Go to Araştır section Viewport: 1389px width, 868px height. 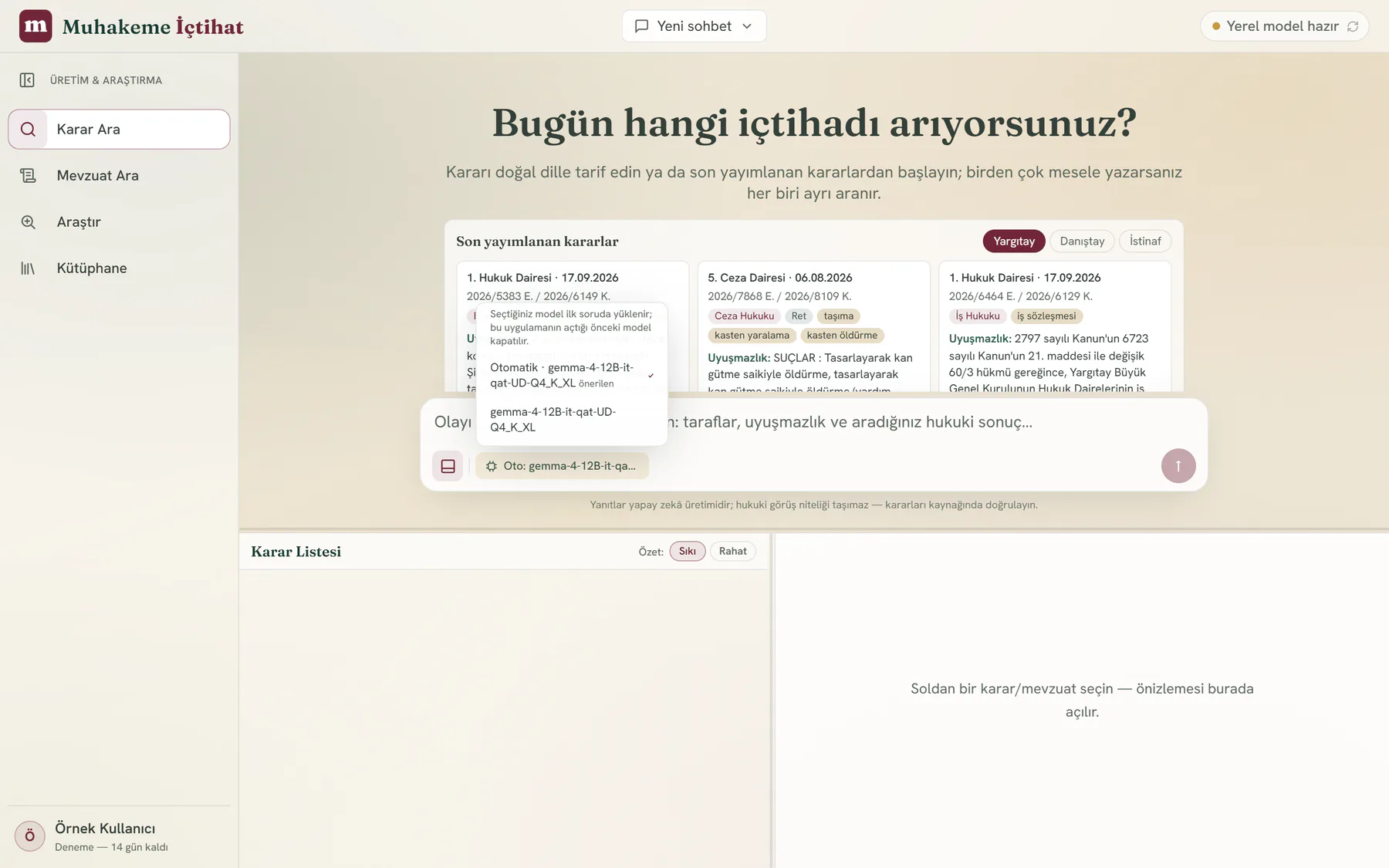point(119,222)
